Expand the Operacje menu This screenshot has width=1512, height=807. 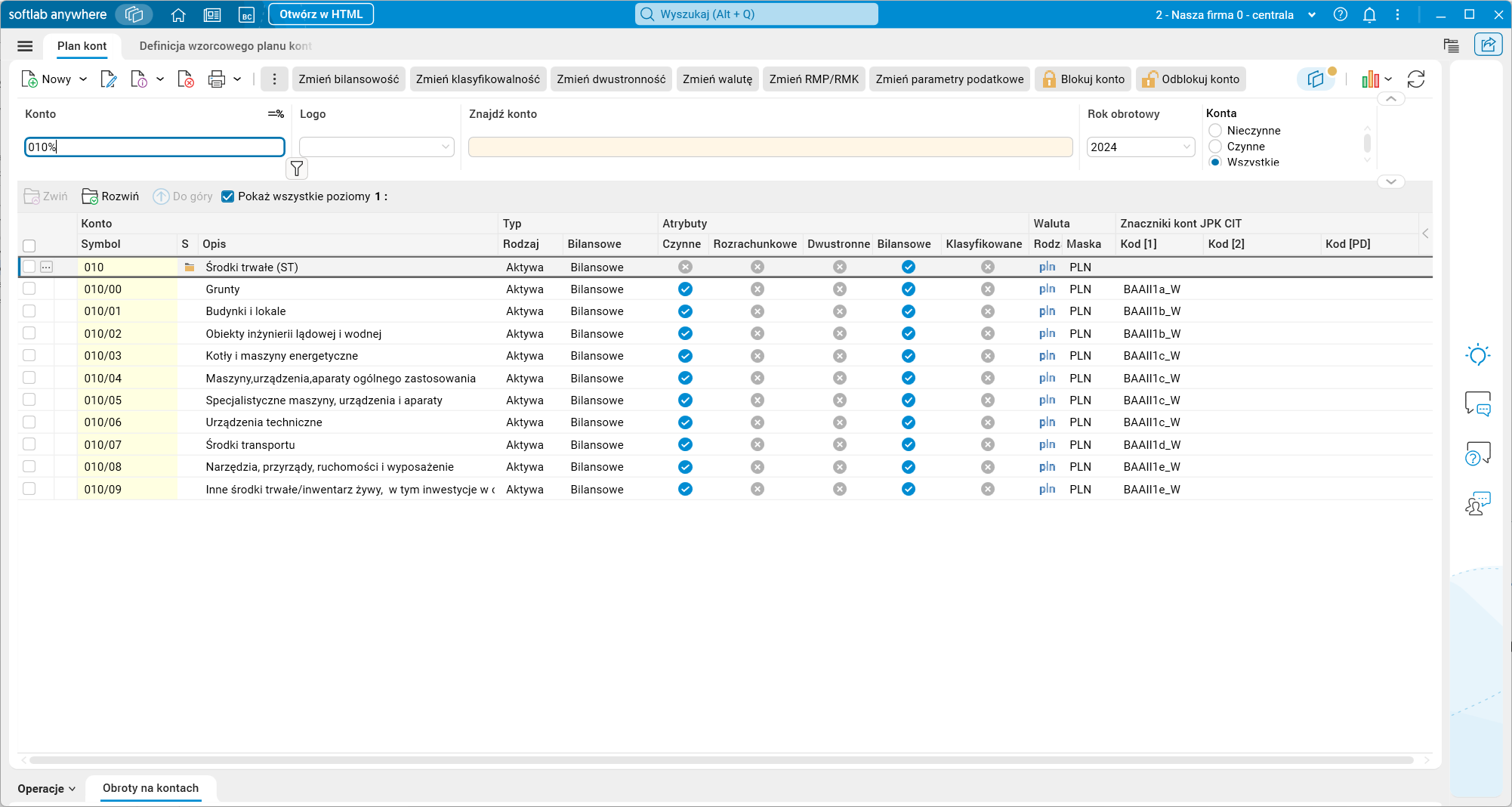click(47, 788)
